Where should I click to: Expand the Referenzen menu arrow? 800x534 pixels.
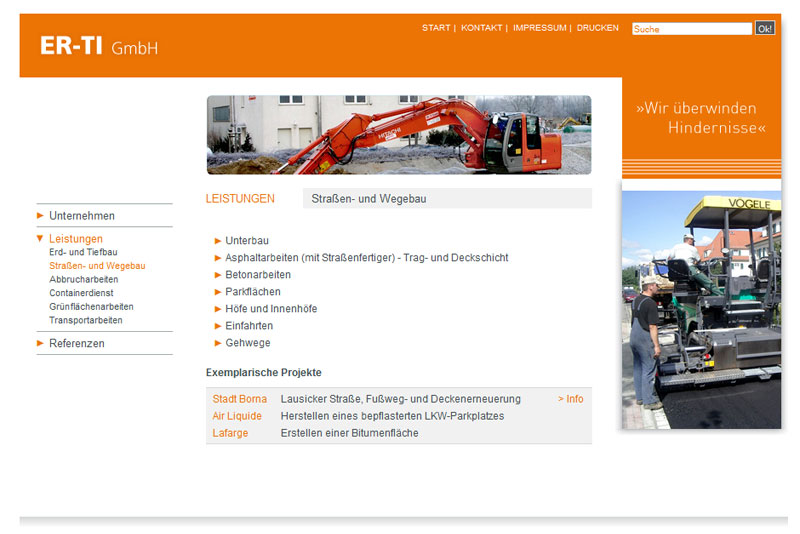(x=40, y=343)
